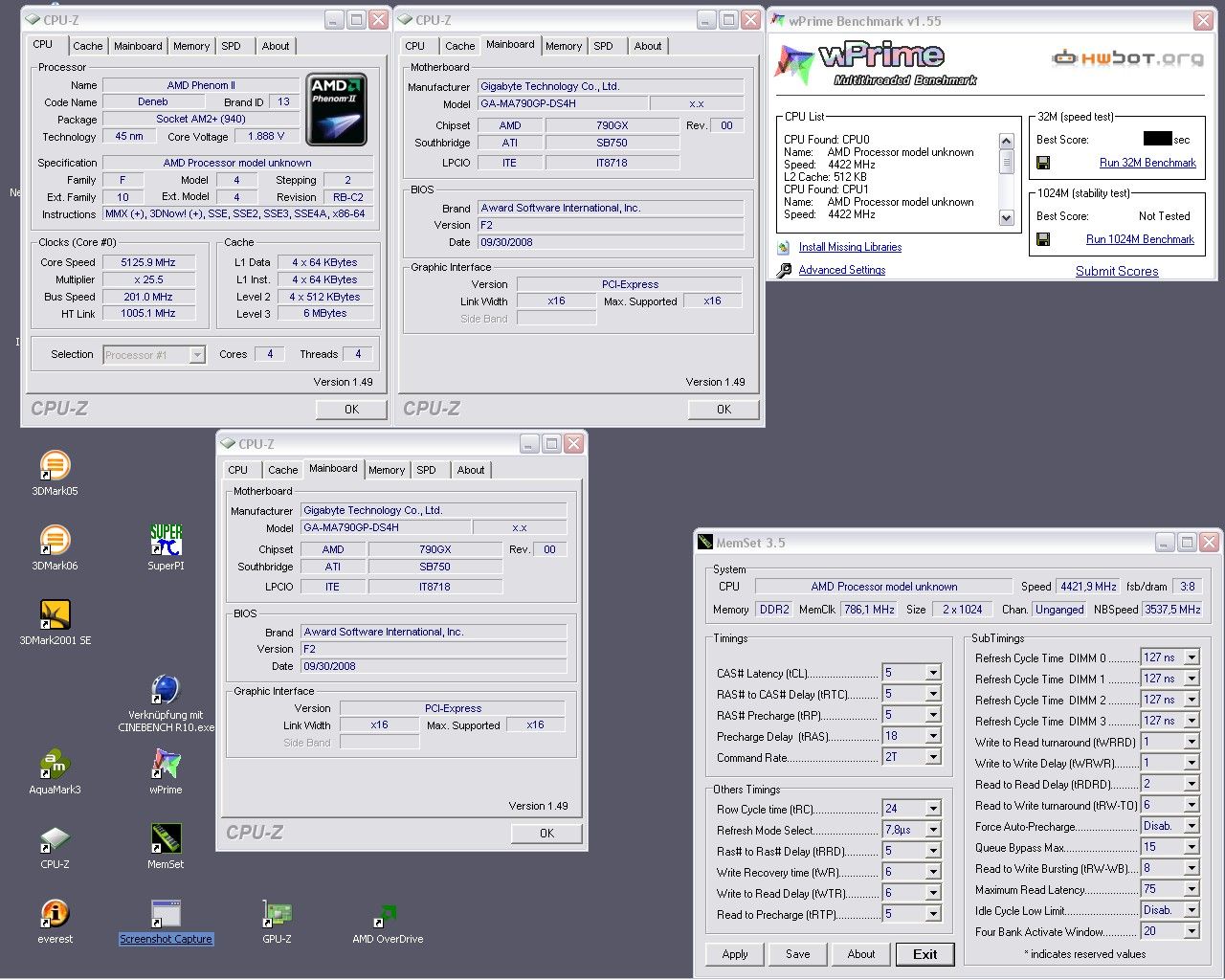
Task: Expand Four Bank Activate Window dropdown
Action: pyautogui.click(x=1192, y=931)
